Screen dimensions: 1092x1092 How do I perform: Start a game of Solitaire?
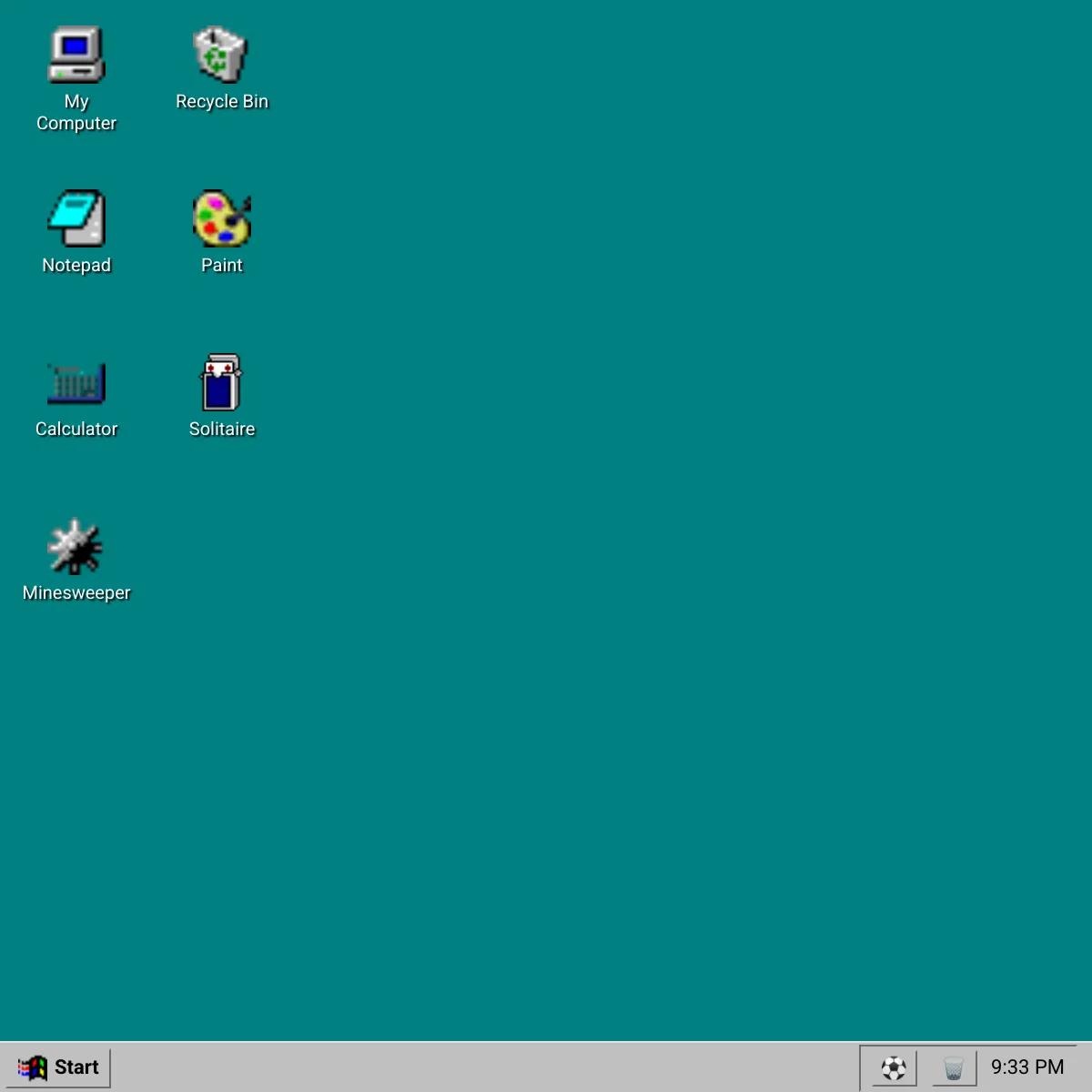point(219,382)
